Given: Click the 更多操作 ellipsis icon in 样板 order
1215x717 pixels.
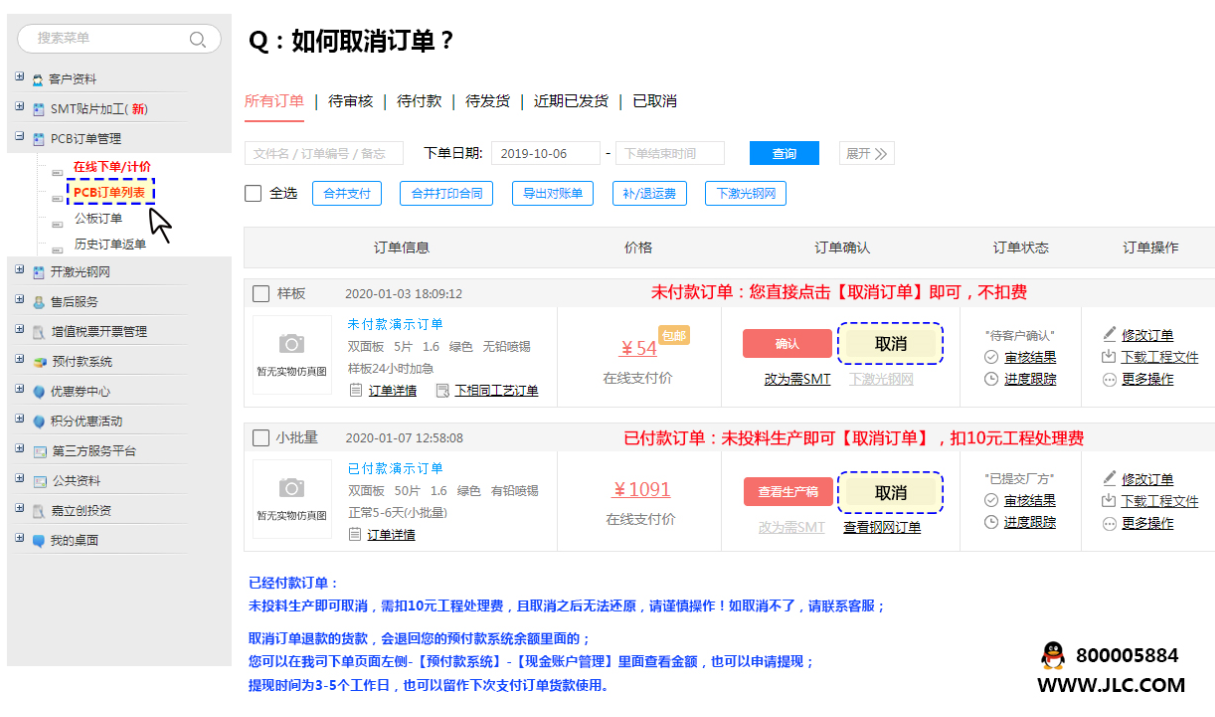Looking at the screenshot, I should pos(1109,379).
